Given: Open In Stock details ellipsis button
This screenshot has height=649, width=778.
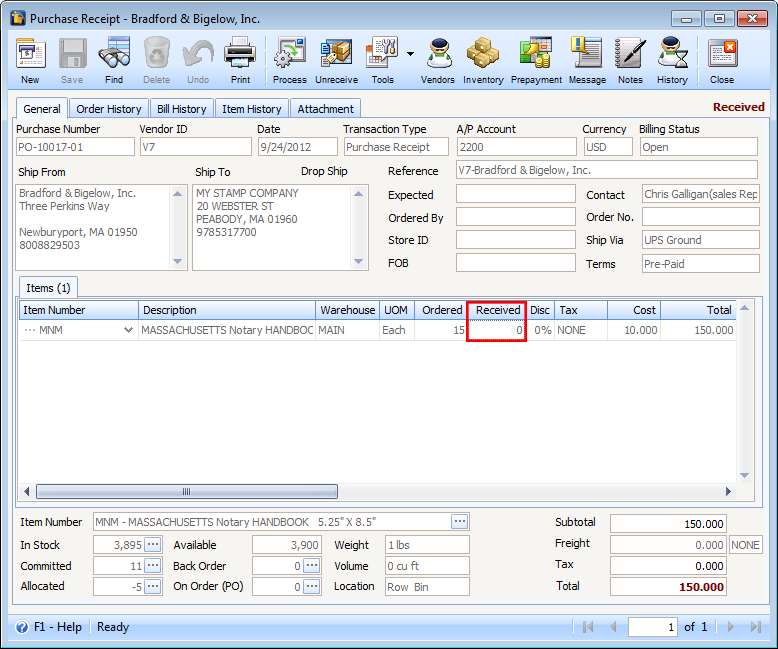Looking at the screenshot, I should 153,544.
